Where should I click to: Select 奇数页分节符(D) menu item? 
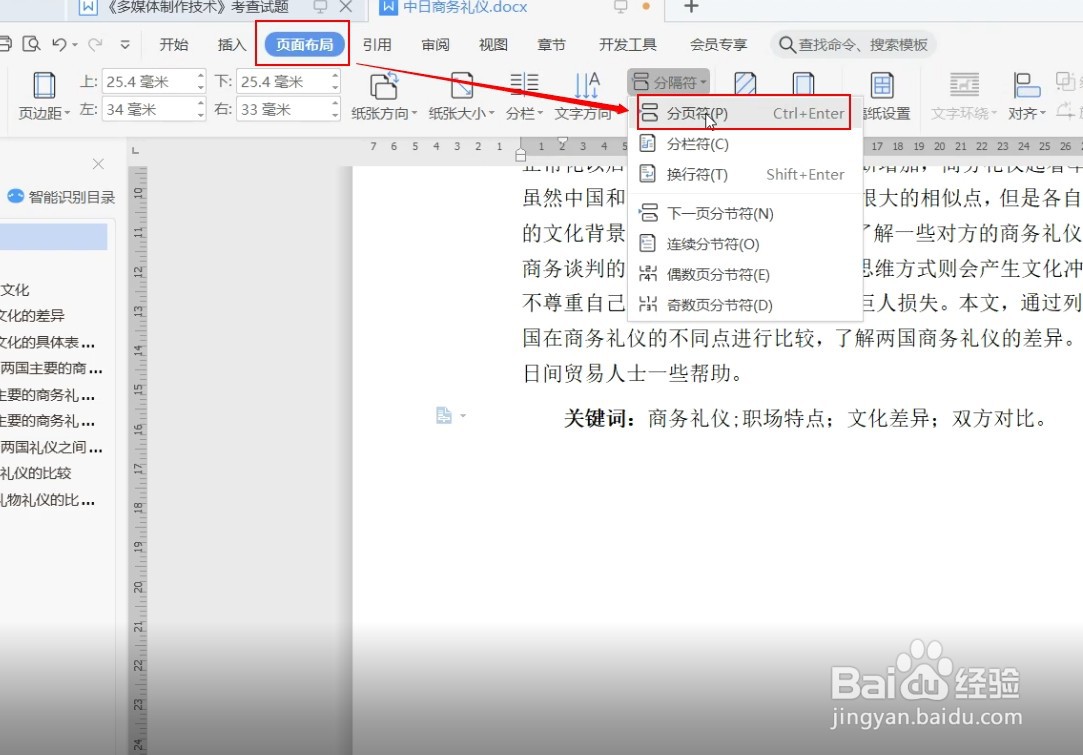click(x=745, y=305)
